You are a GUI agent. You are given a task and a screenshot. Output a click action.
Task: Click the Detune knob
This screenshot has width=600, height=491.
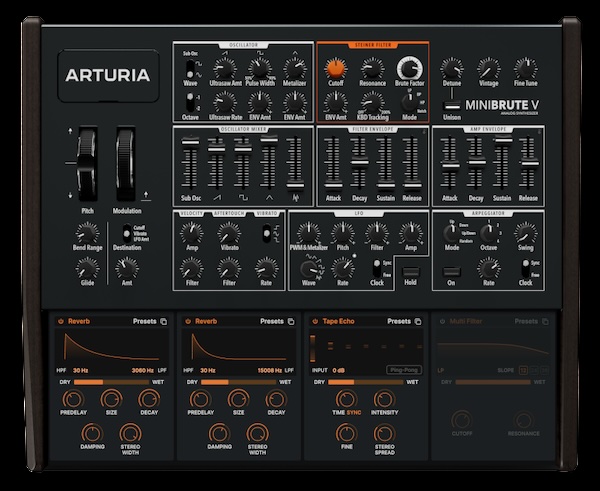point(452,69)
